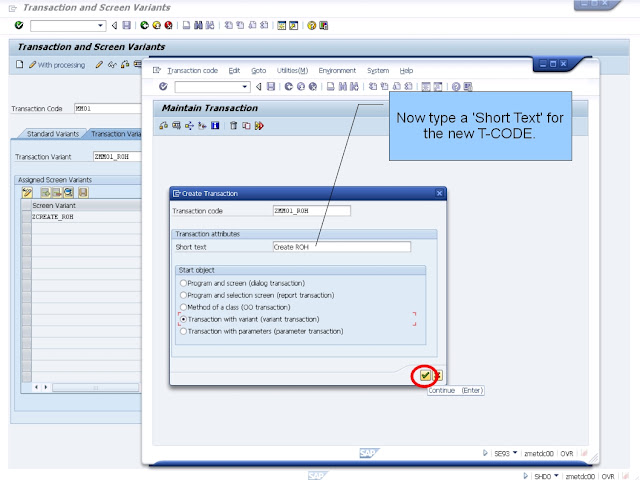Click Find binoculars icon in Transaction and Screen Variants
The width and height of the screenshot is (640, 480).
198,25
